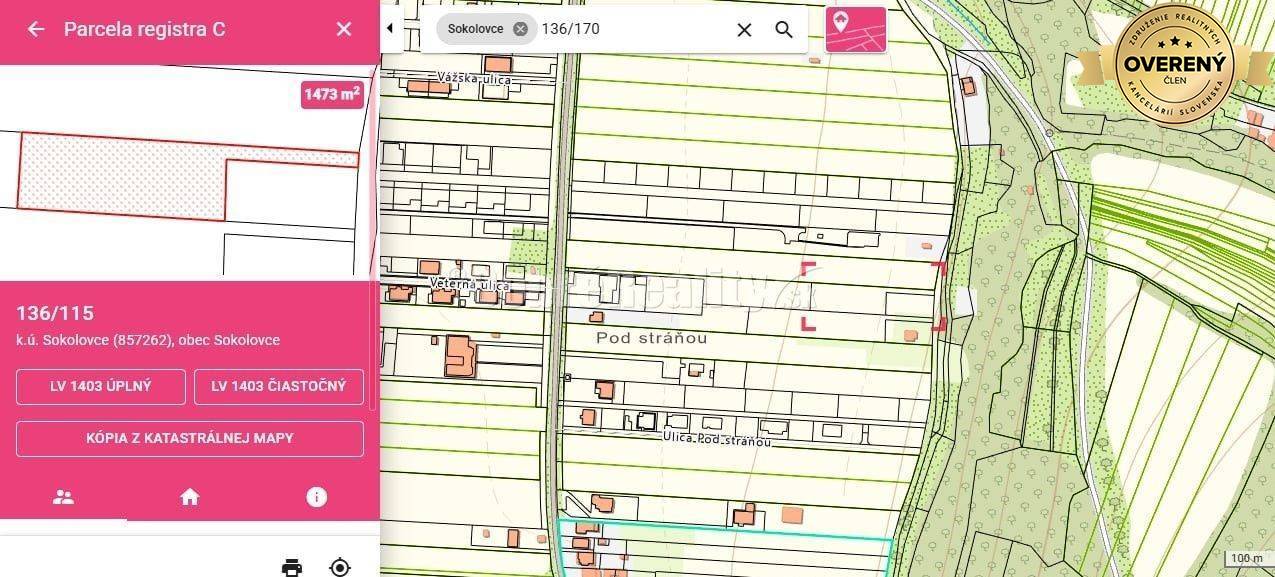
Task: Click the print icon
Action: (292, 567)
